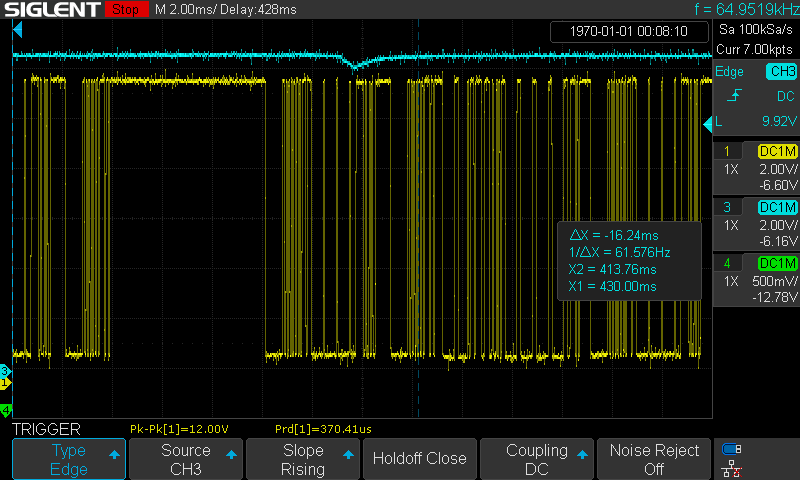Click the disconnected network icon

[x=732, y=468]
